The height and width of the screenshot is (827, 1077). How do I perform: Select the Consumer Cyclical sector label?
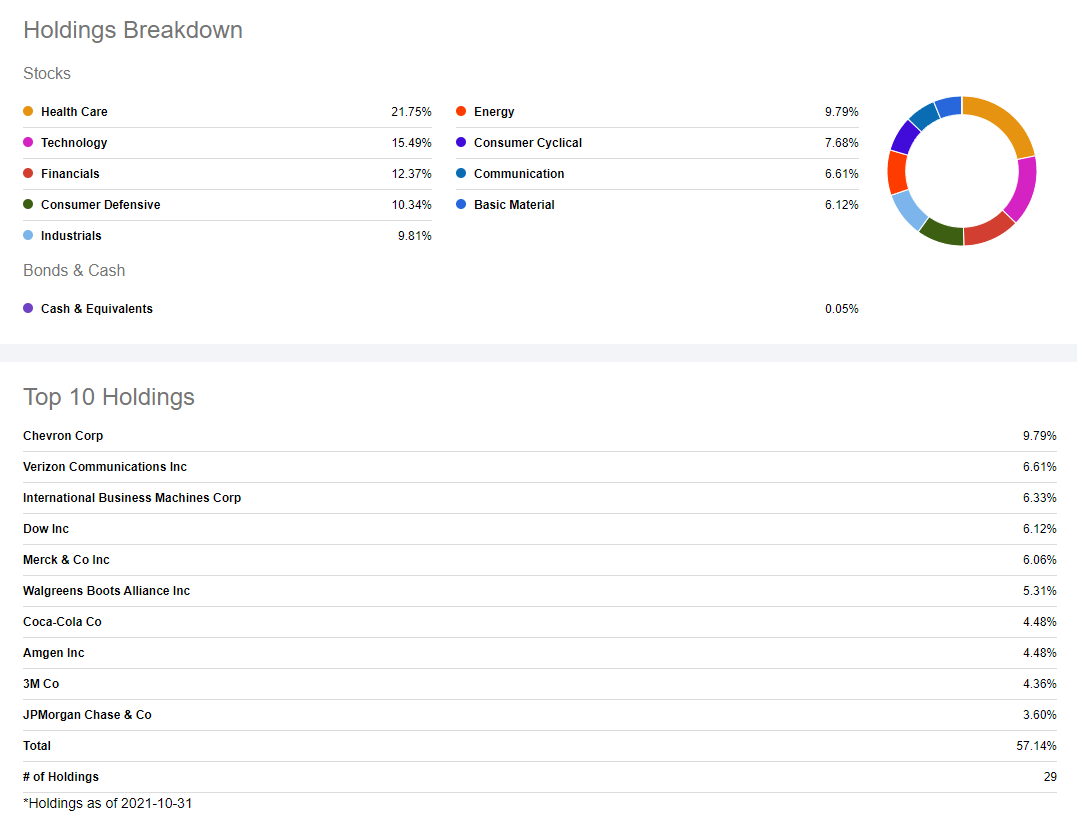528,143
